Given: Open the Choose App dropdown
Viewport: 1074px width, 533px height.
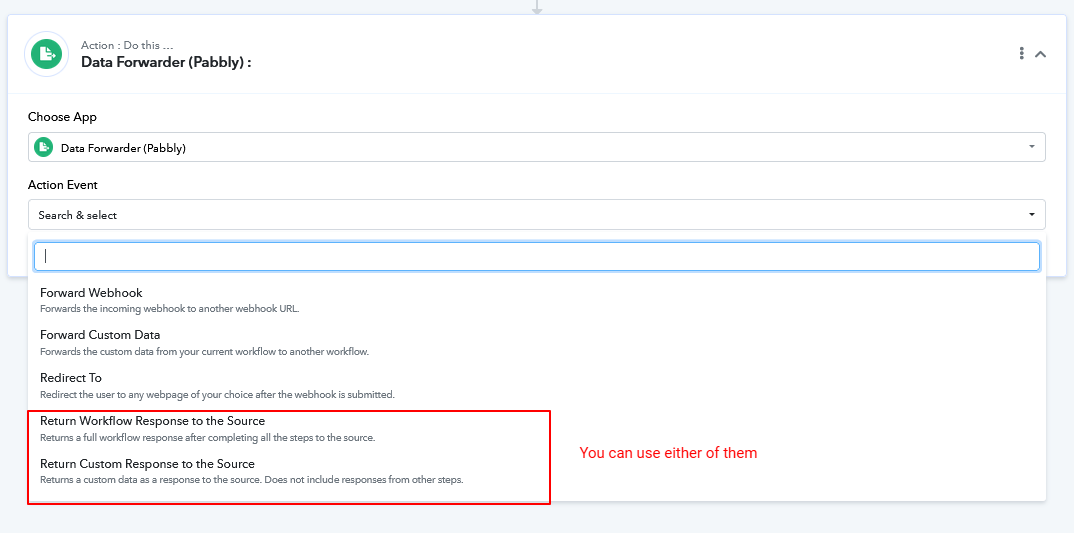Looking at the screenshot, I should click(536, 147).
